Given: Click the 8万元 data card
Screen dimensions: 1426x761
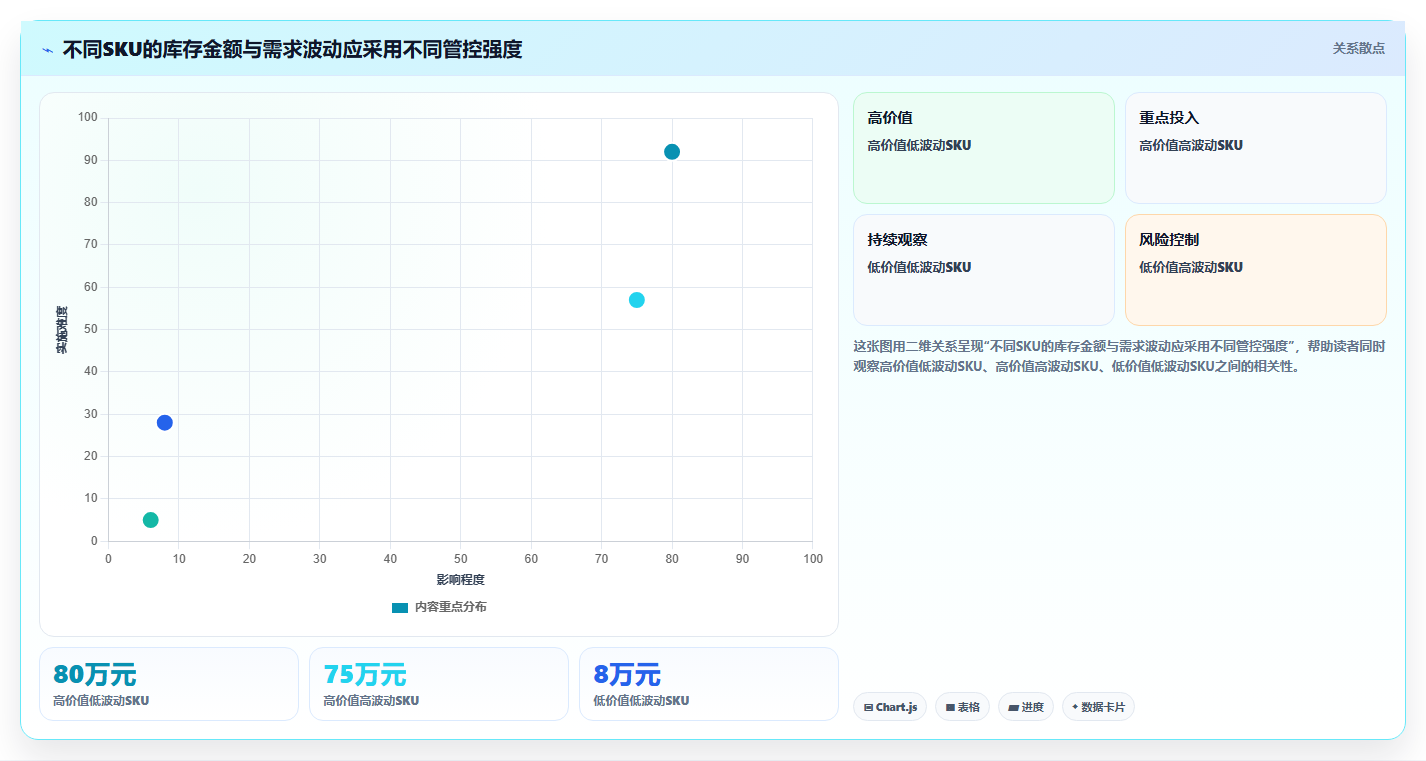Looking at the screenshot, I should point(709,684).
